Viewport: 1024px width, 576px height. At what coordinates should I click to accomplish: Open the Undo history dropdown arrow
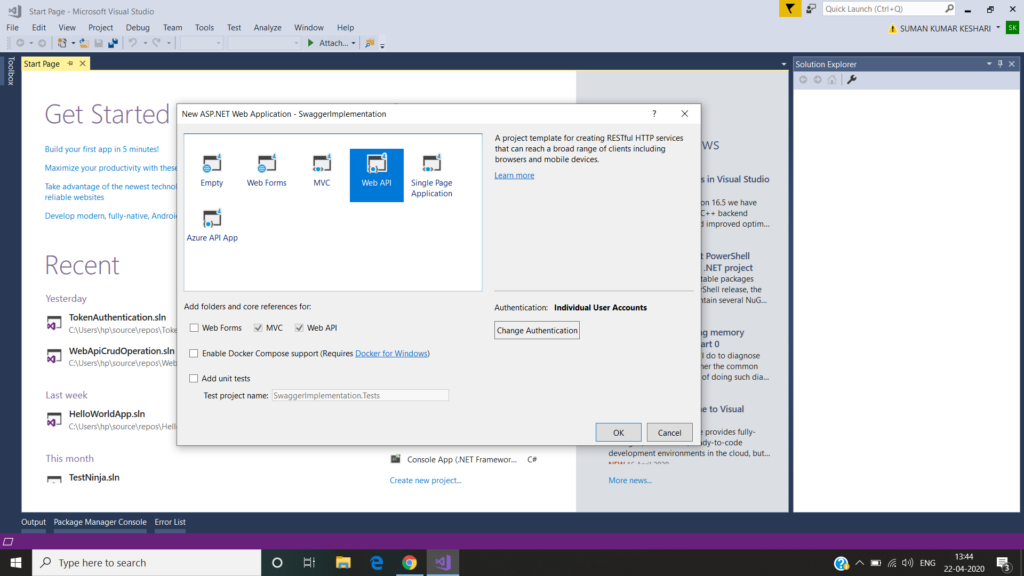(x=144, y=43)
